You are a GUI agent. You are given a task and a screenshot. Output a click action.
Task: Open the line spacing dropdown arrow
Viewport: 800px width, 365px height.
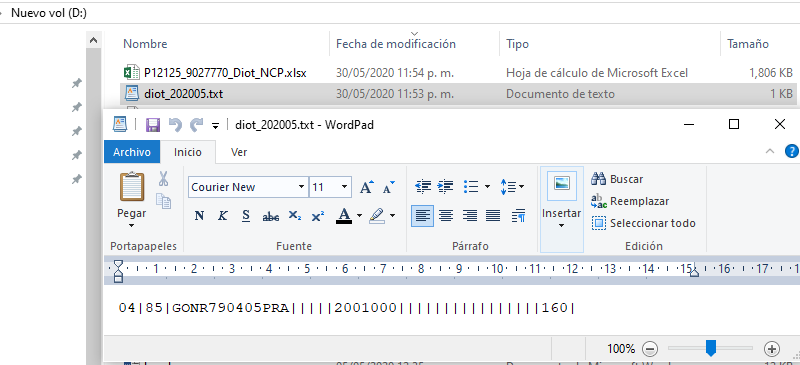(521, 187)
